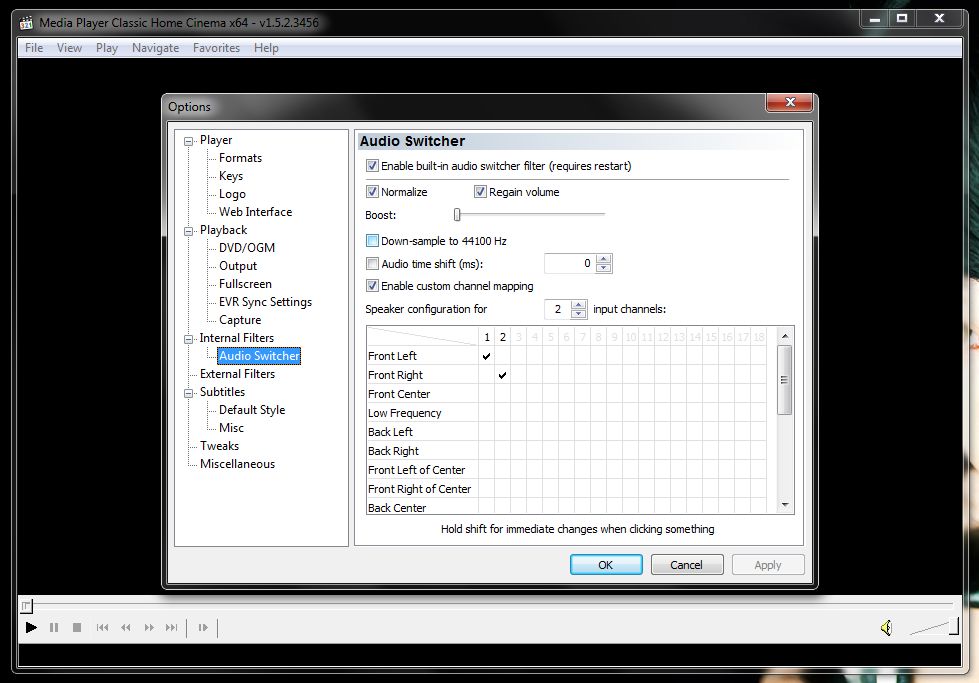This screenshot has height=683, width=979.
Task: Open the Play menu
Action: (x=107, y=48)
